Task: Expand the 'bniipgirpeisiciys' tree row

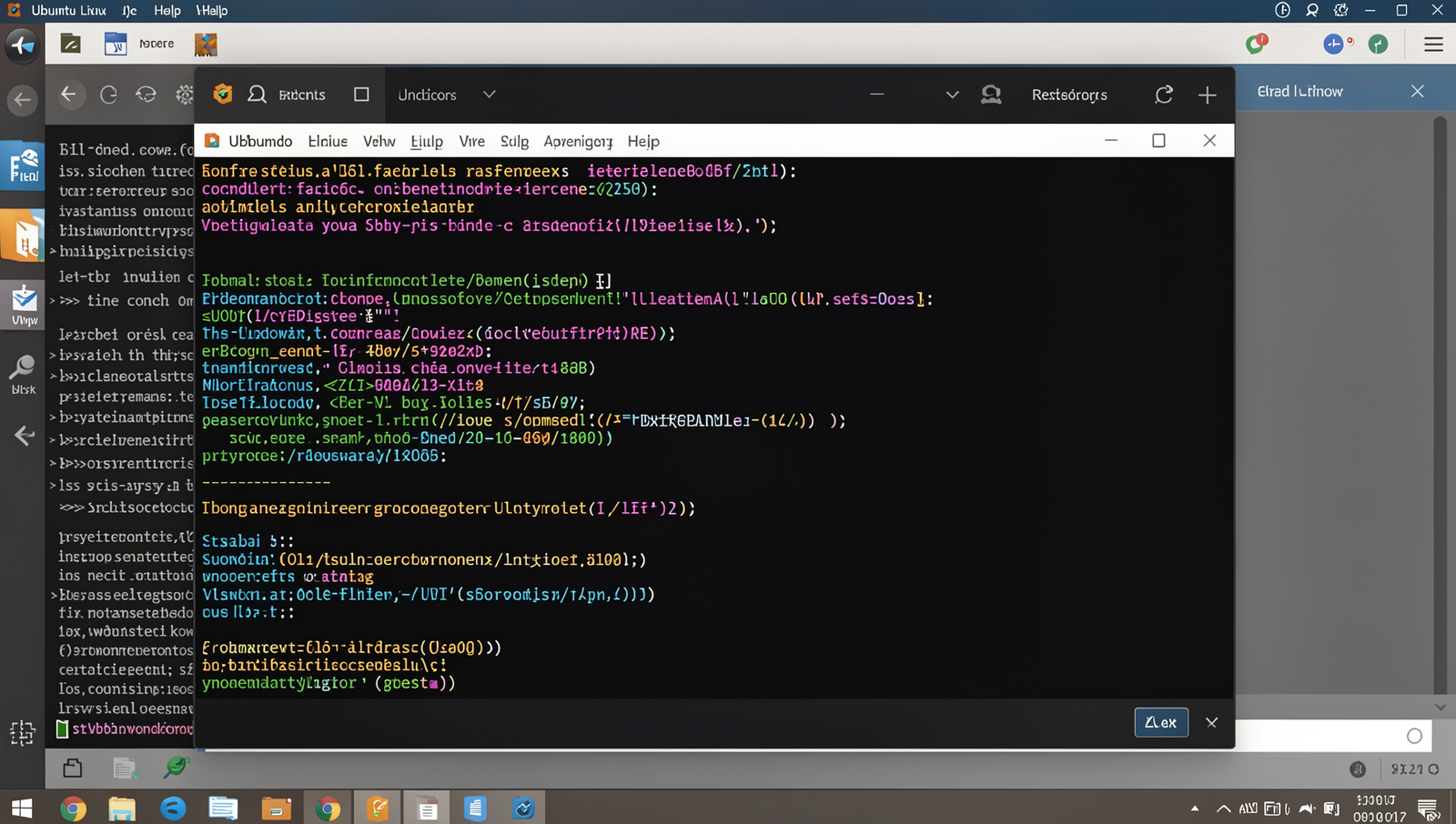Action: pyautogui.click(x=53, y=251)
